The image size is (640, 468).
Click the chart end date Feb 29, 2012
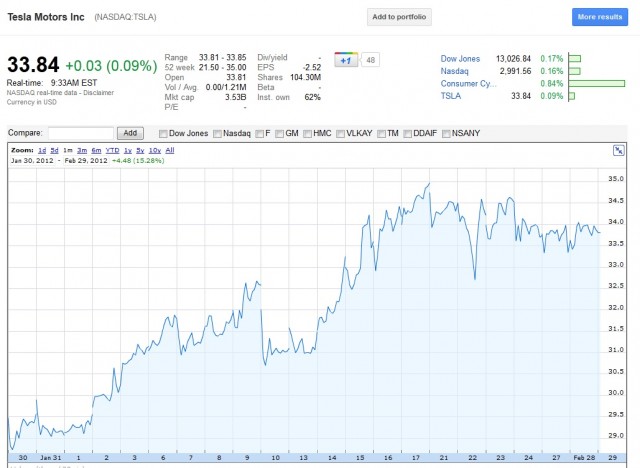(86, 161)
